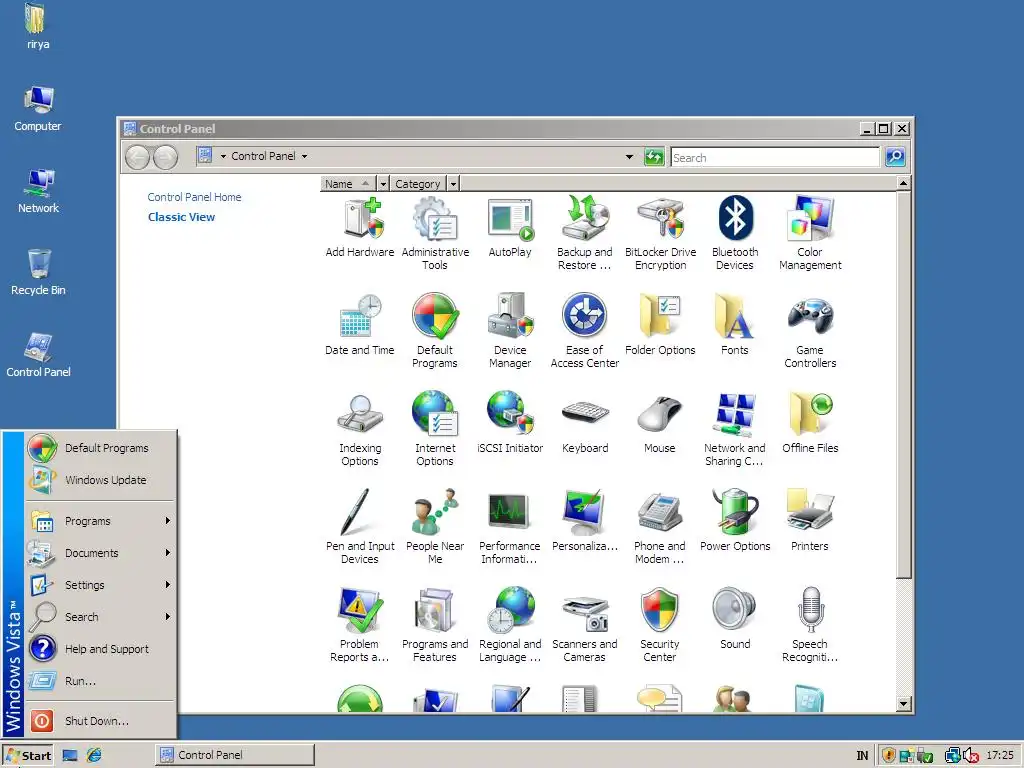Open the Fonts folder
Image resolution: width=1024 pixels, height=768 pixels.
coord(735,325)
